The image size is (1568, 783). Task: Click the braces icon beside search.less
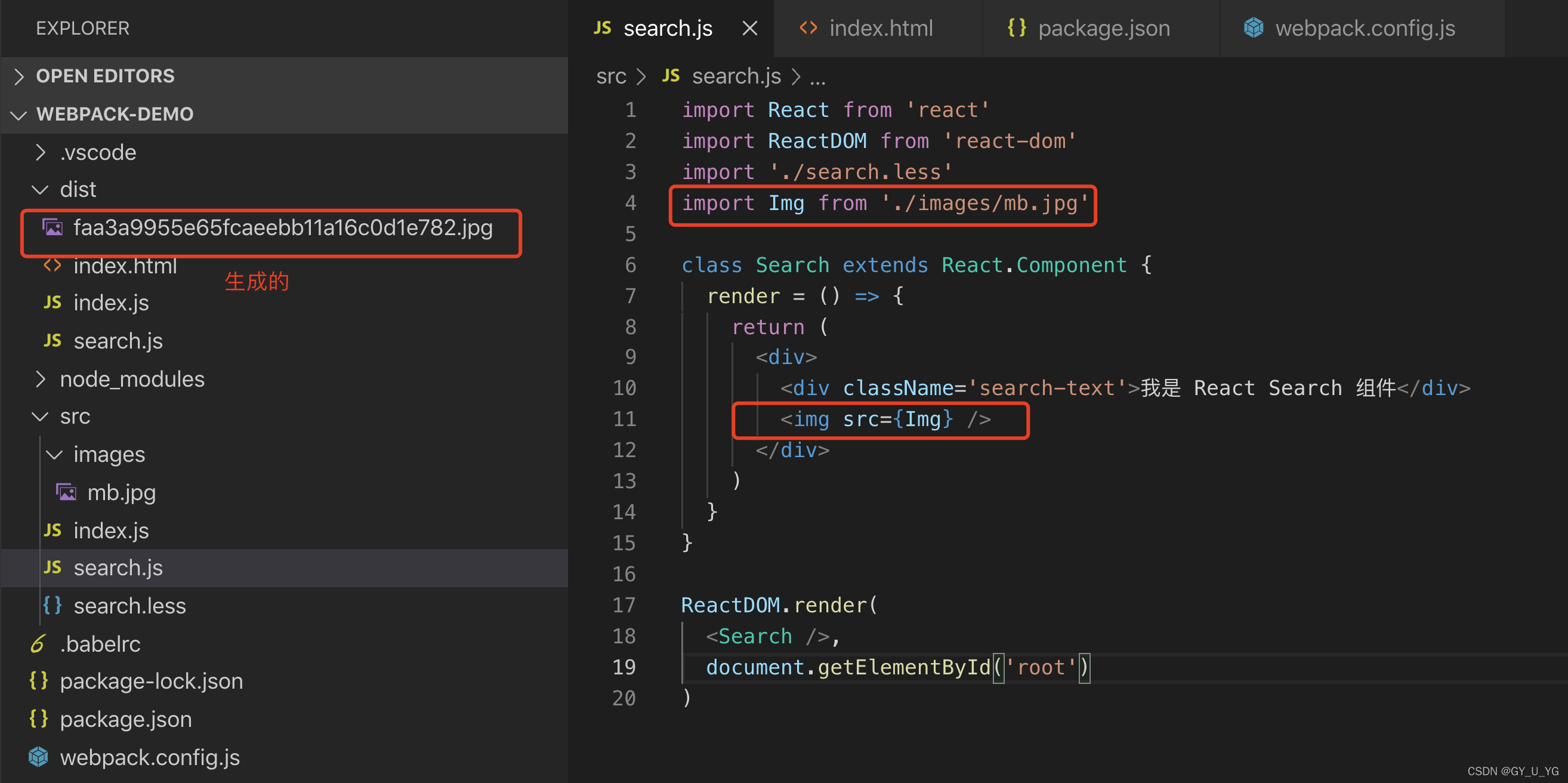[x=53, y=605]
